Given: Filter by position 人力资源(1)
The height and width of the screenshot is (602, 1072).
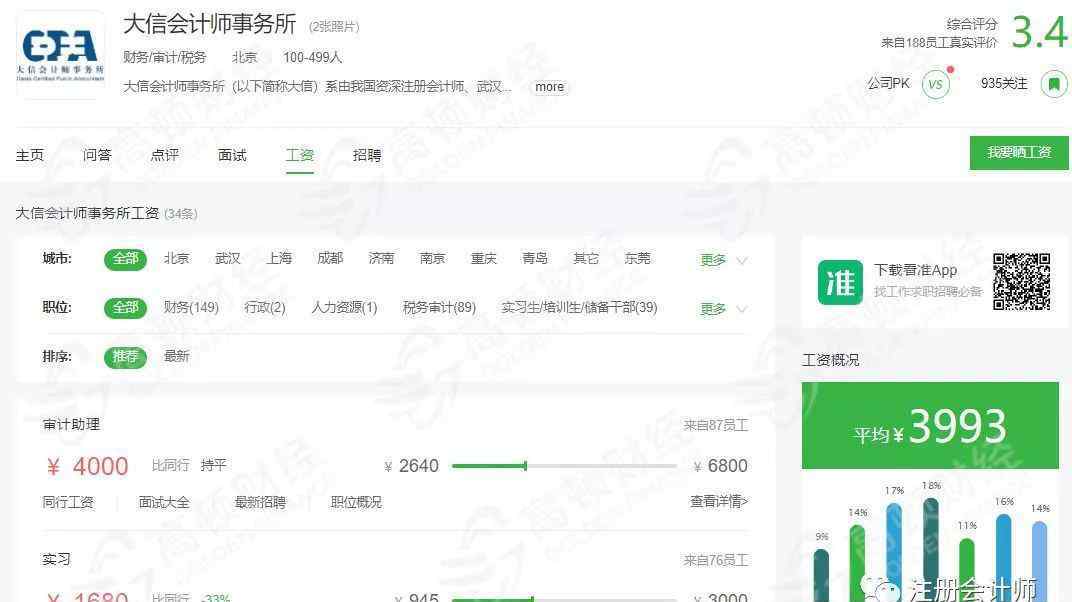Looking at the screenshot, I should (345, 307).
